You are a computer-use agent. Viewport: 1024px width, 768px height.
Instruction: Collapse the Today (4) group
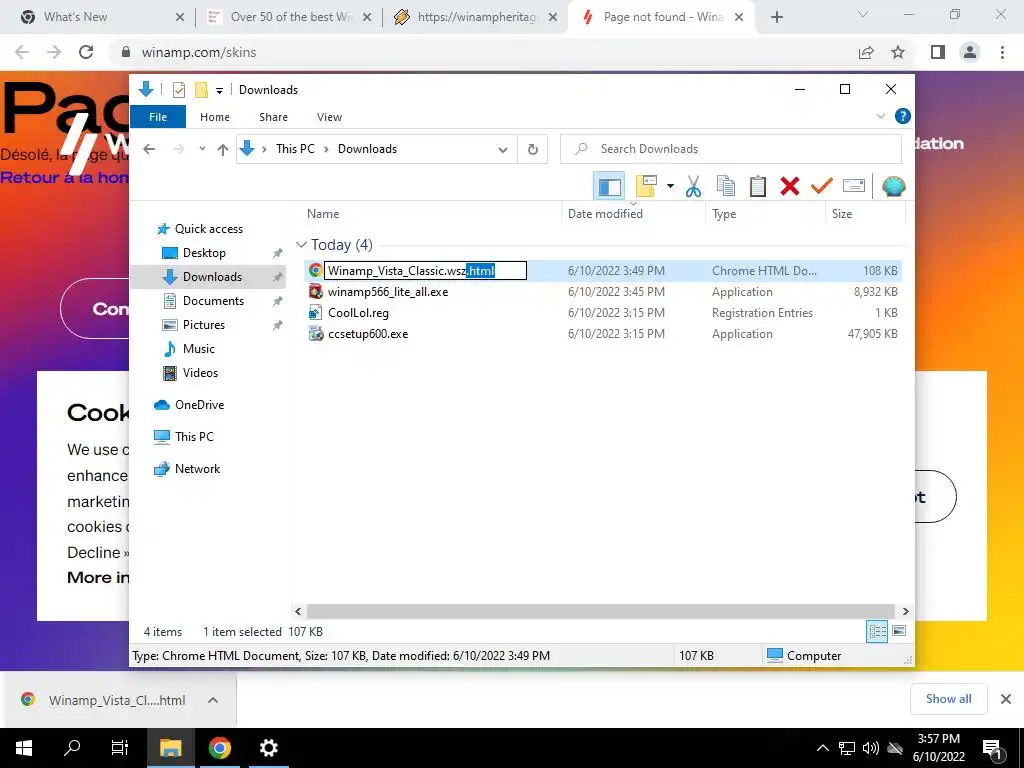[x=301, y=245]
